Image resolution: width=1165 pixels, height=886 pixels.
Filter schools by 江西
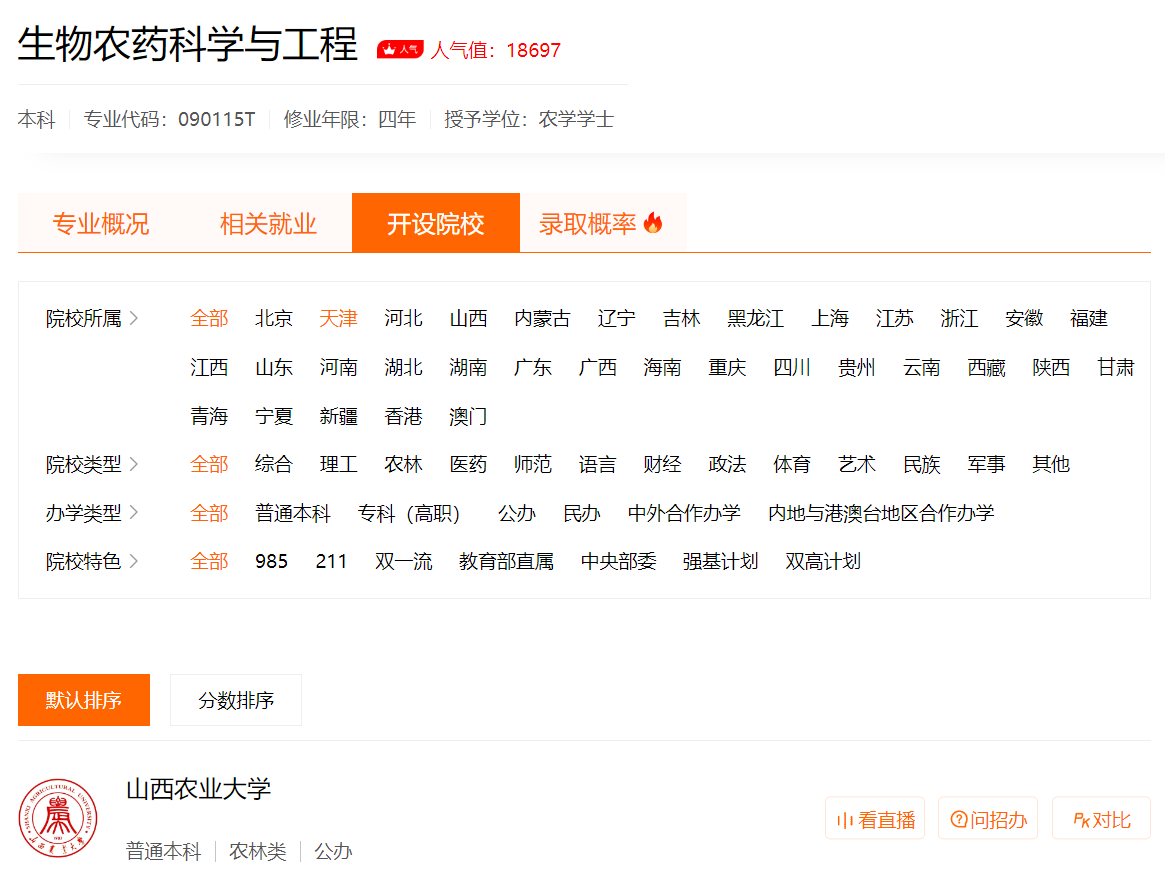point(209,367)
